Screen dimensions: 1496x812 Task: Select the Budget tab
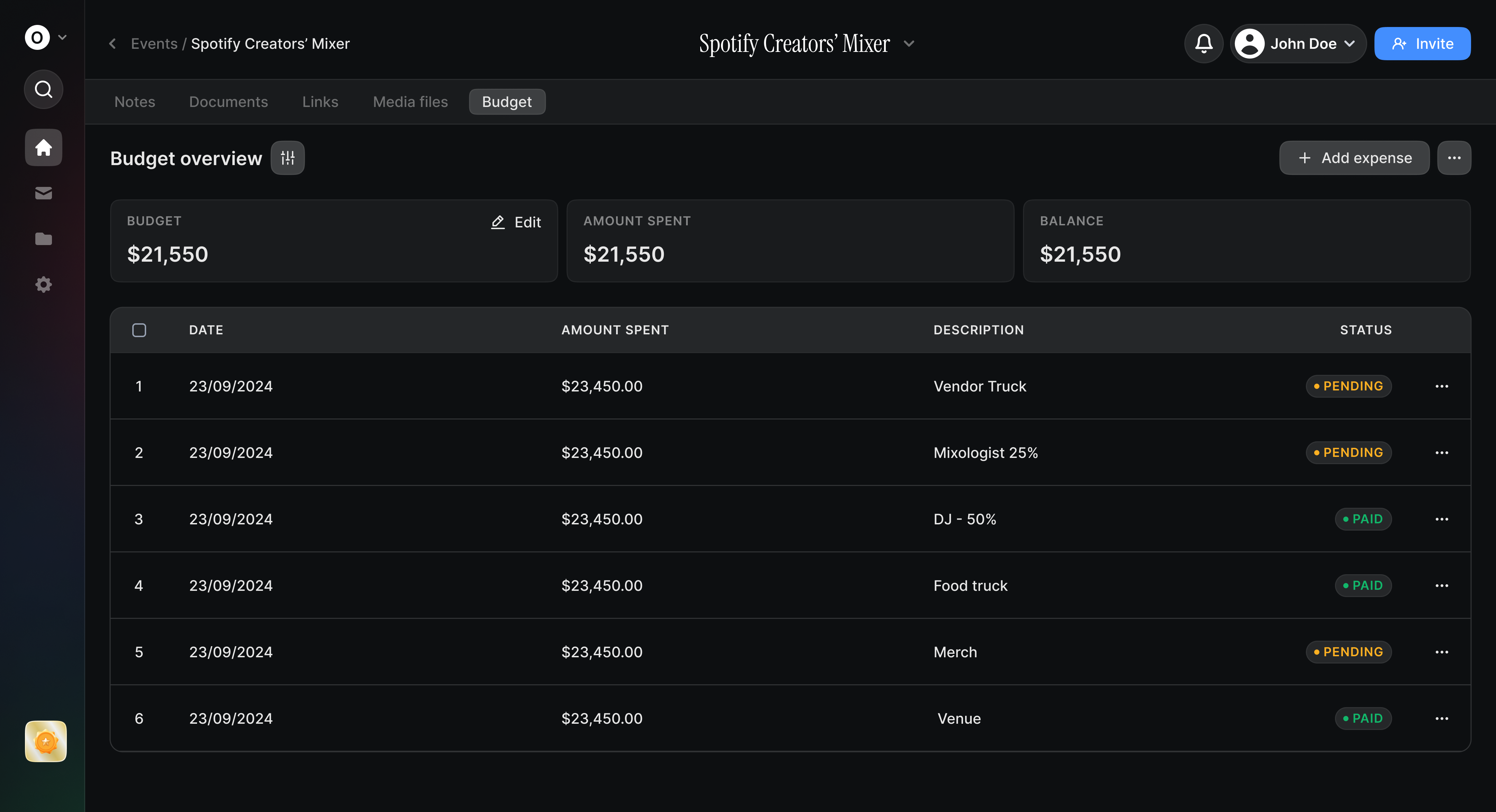507,101
